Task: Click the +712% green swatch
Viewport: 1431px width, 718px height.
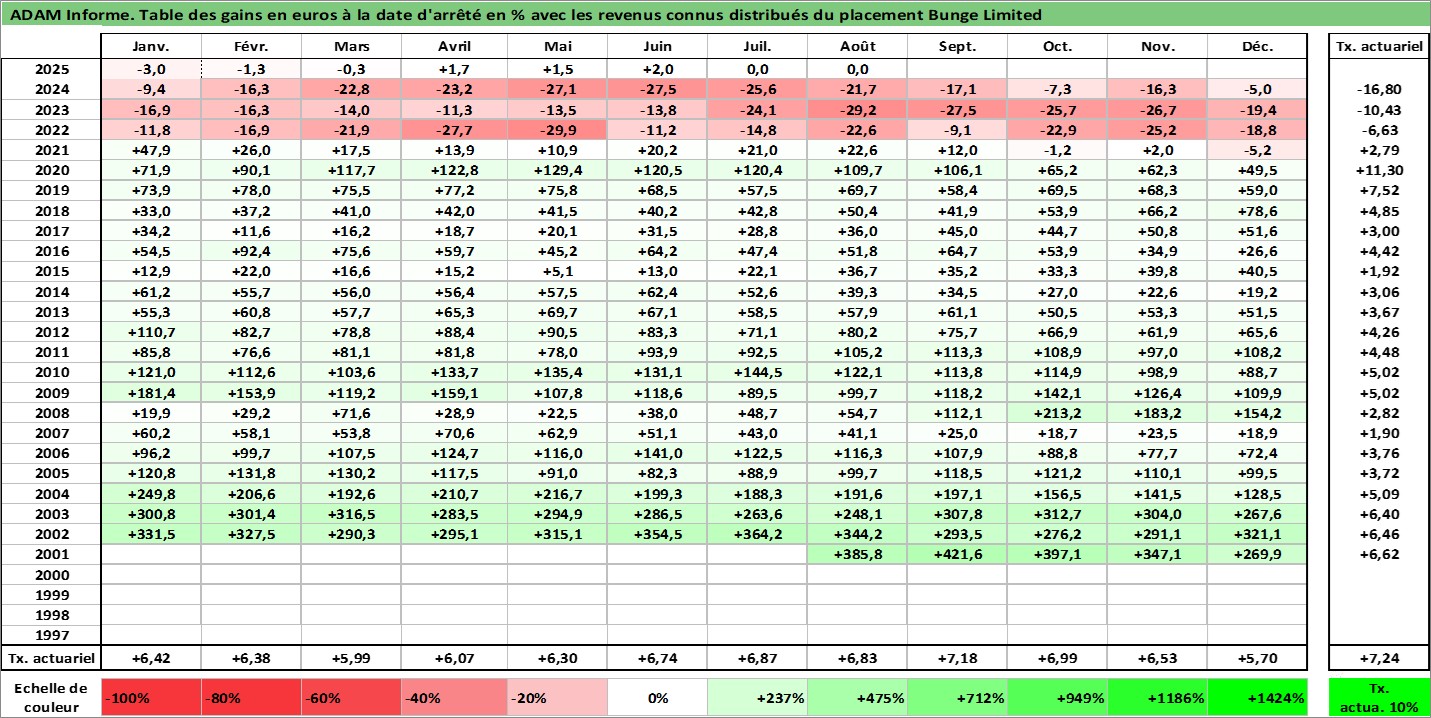Action: click(957, 698)
